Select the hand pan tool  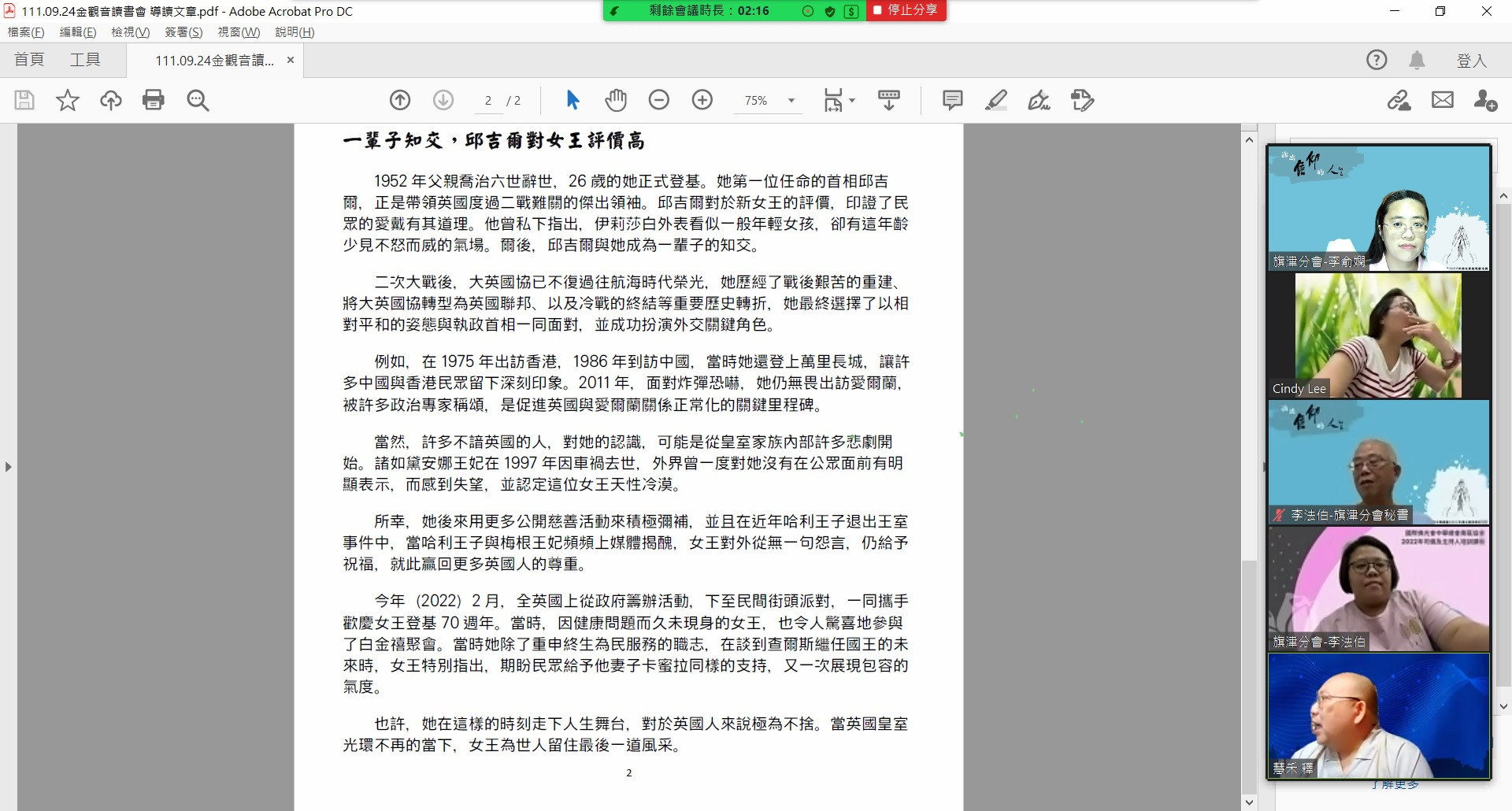[616, 100]
